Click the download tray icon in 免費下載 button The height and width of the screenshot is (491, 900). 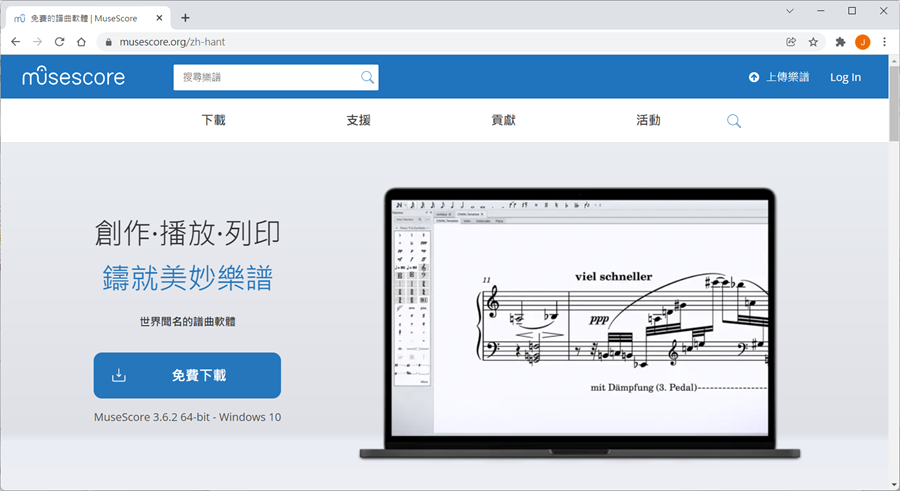[119, 375]
